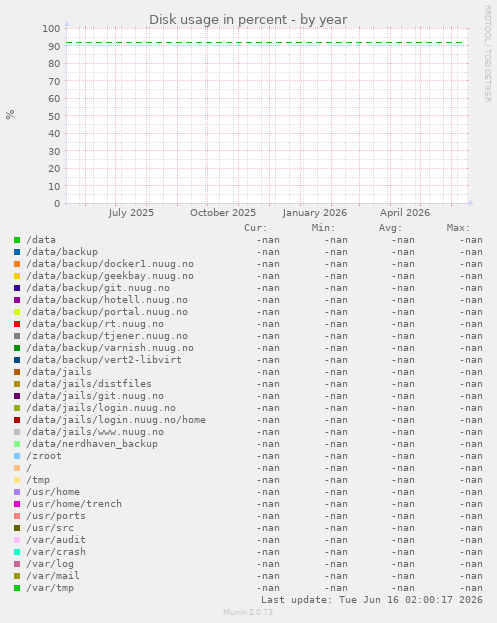
Task: Select /data/backup/varnish.nuug.no label
Action: point(110,348)
